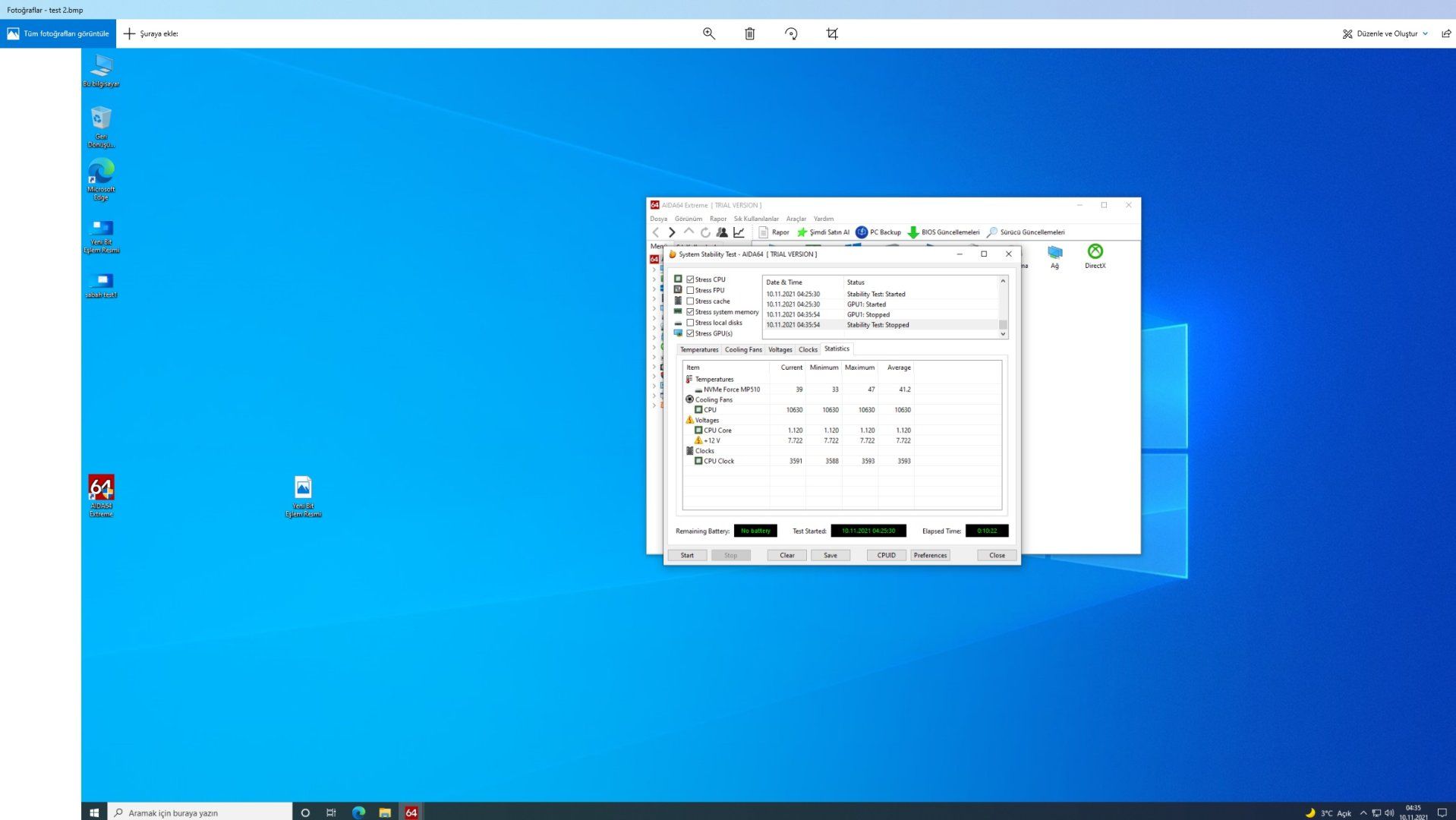Open the Yardım menu in AIDA64
The height and width of the screenshot is (820, 1456).
[824, 219]
